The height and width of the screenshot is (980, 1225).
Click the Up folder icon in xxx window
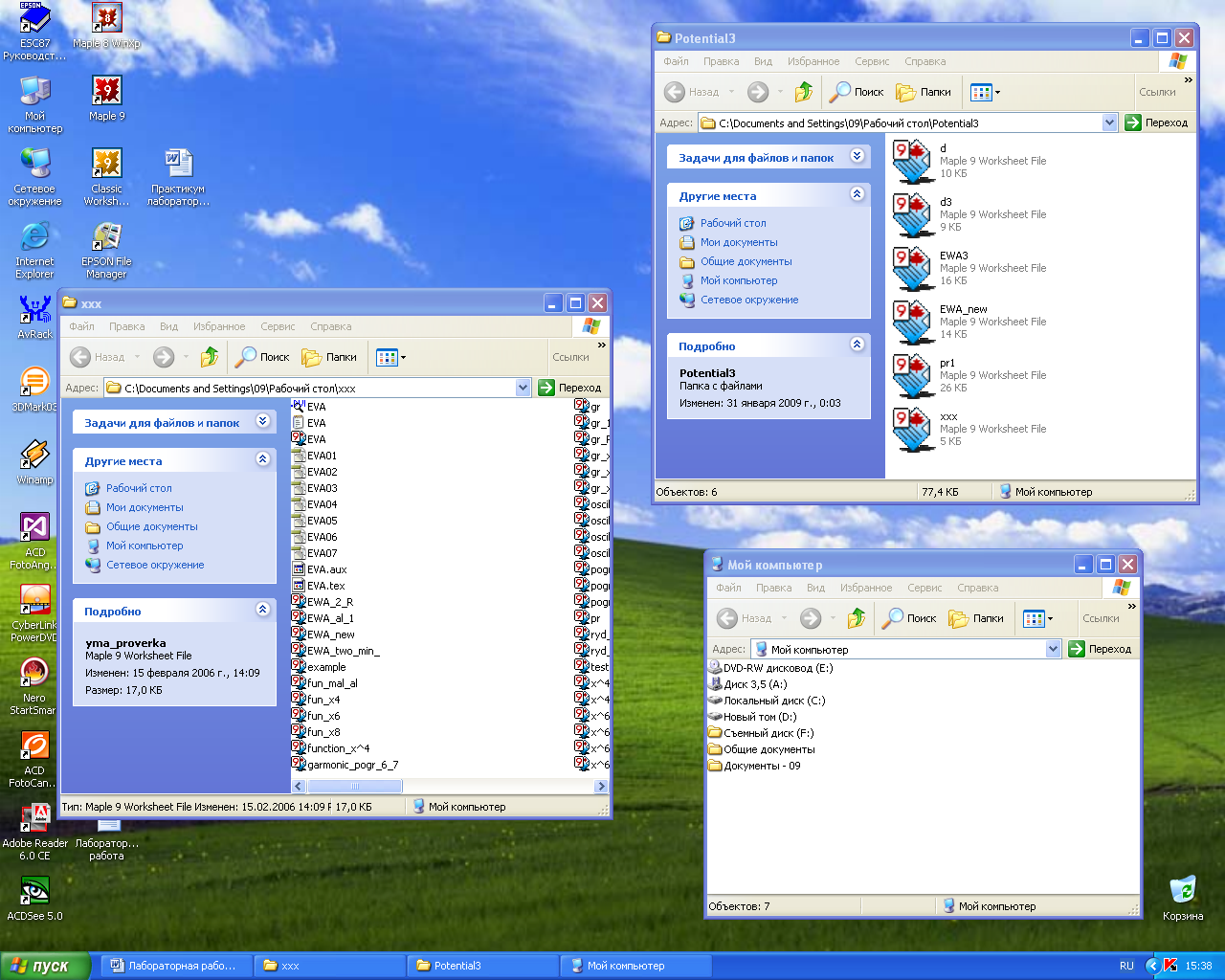210,357
